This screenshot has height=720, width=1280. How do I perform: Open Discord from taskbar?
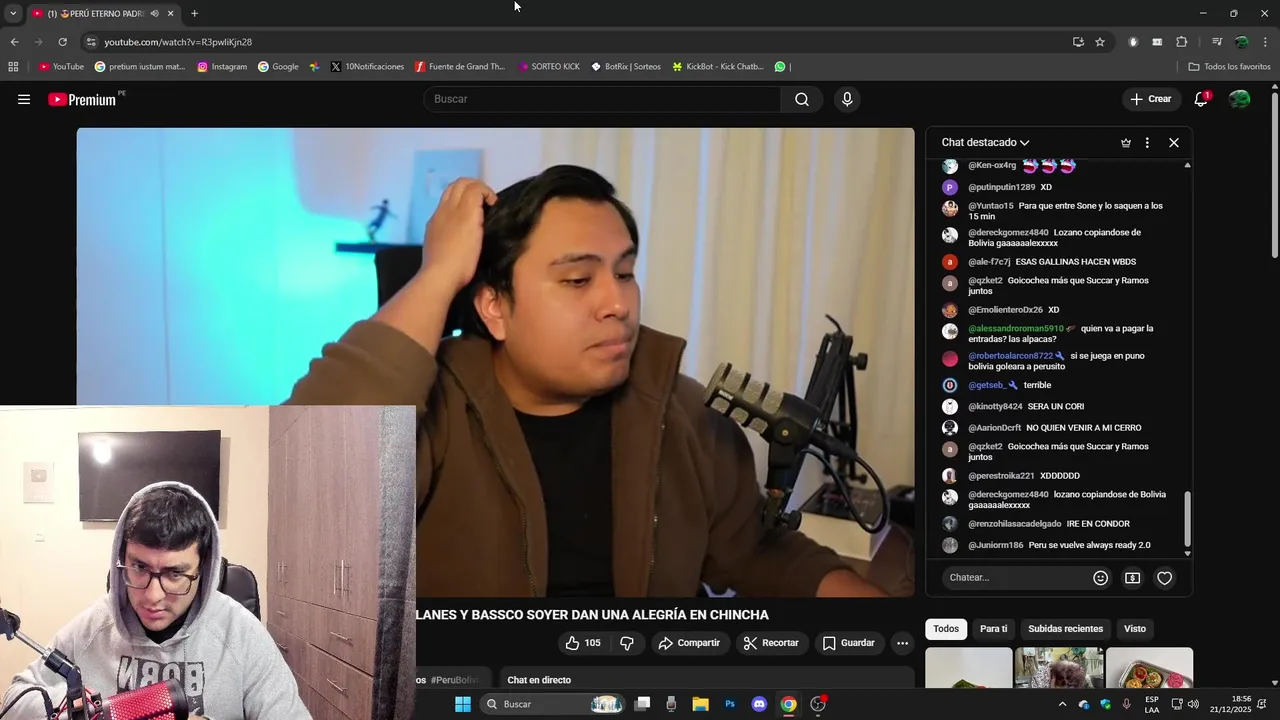(x=759, y=704)
